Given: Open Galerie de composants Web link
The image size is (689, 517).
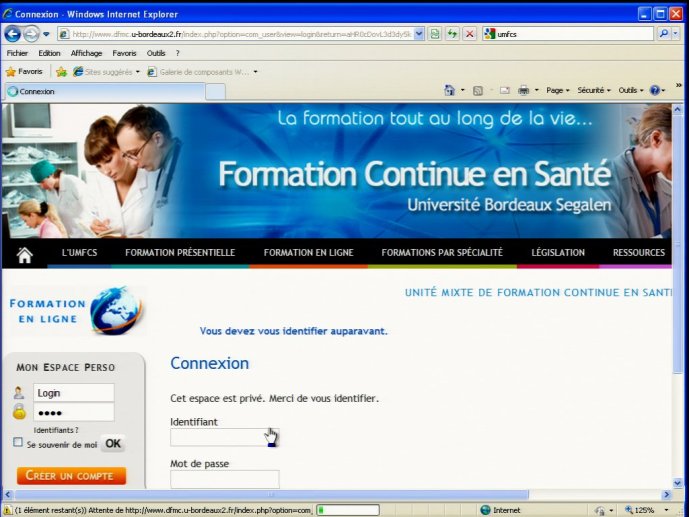Looking at the screenshot, I should pos(202,72).
